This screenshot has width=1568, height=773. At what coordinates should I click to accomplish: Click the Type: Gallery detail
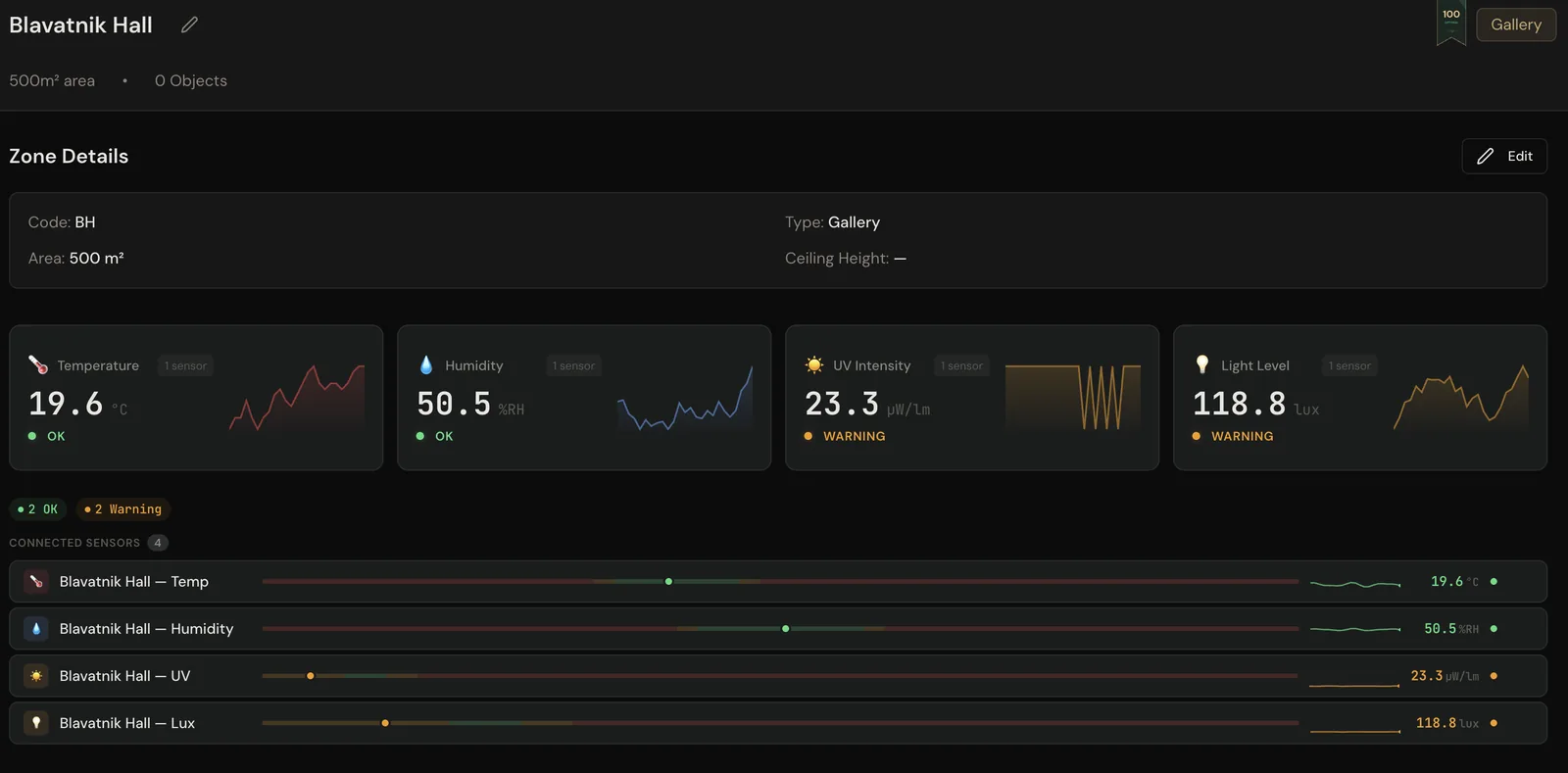click(832, 222)
